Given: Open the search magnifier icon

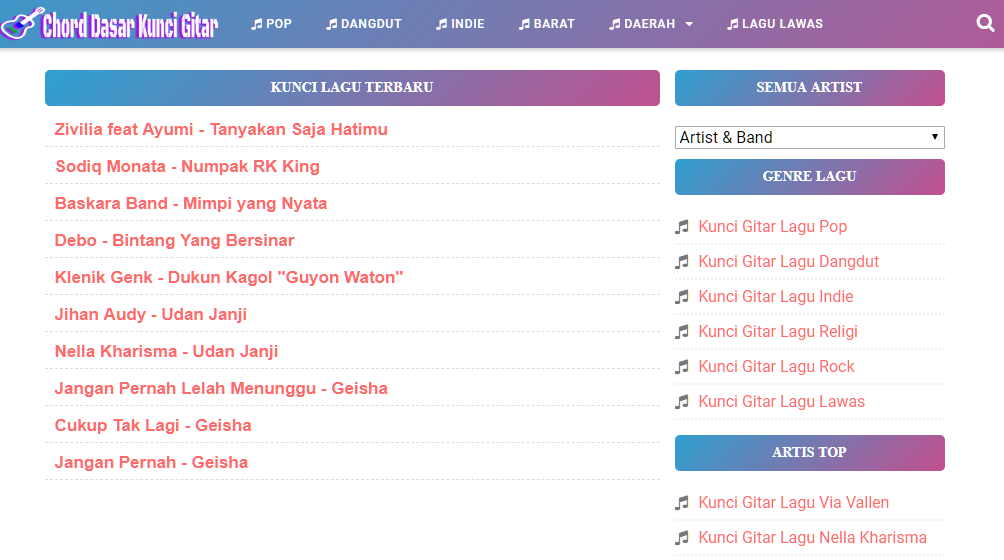Looking at the screenshot, I should pos(985,24).
